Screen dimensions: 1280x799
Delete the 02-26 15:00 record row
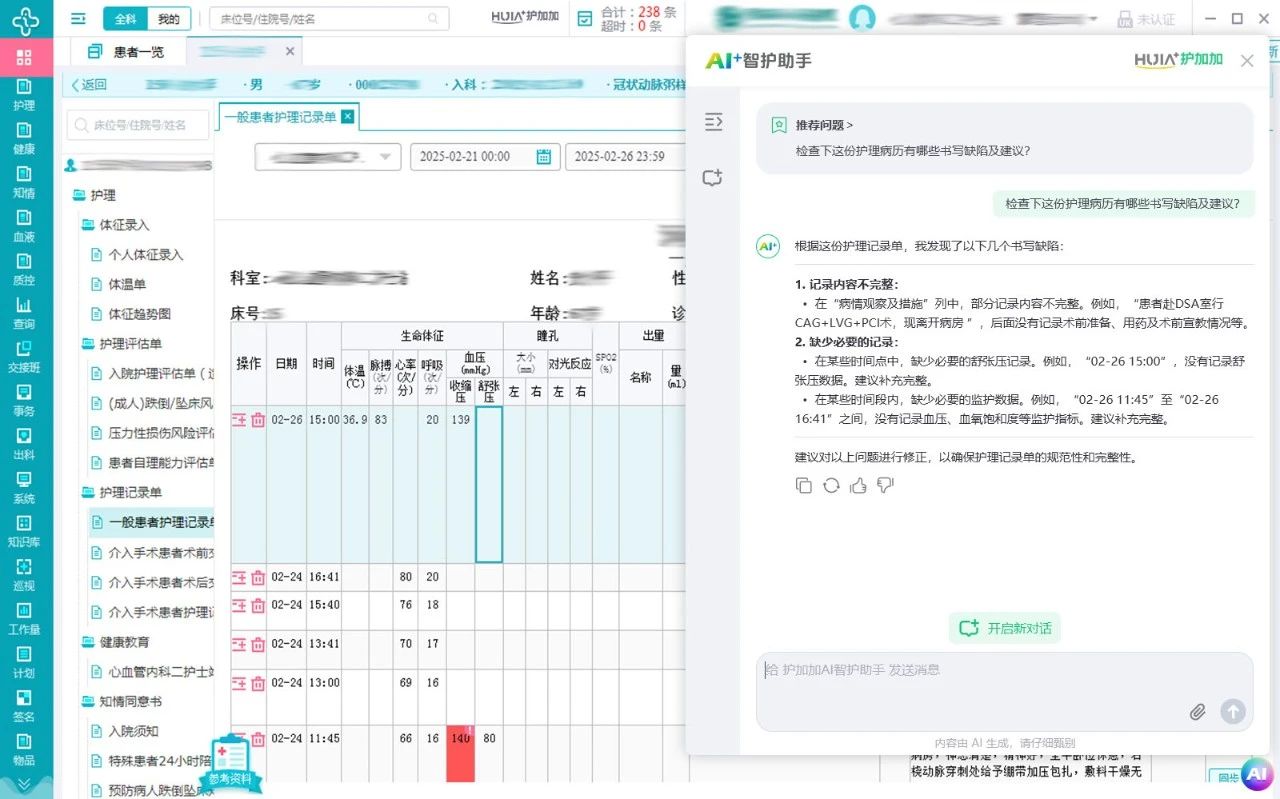click(x=258, y=420)
